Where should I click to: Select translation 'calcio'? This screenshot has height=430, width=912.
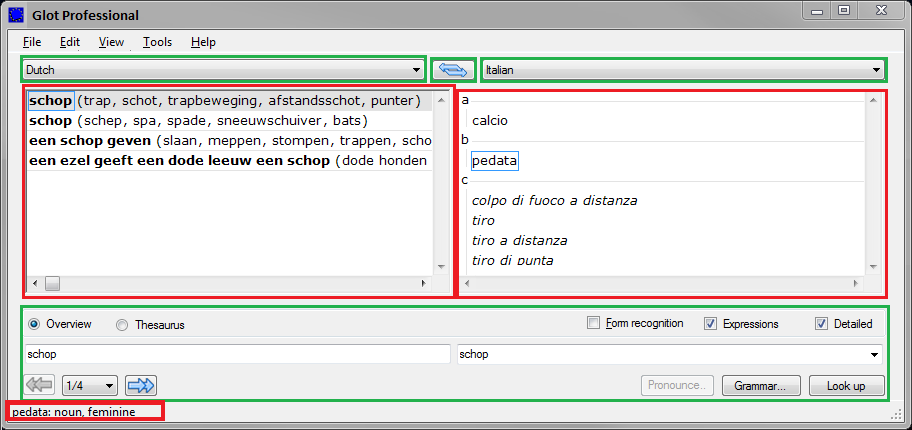(490, 121)
